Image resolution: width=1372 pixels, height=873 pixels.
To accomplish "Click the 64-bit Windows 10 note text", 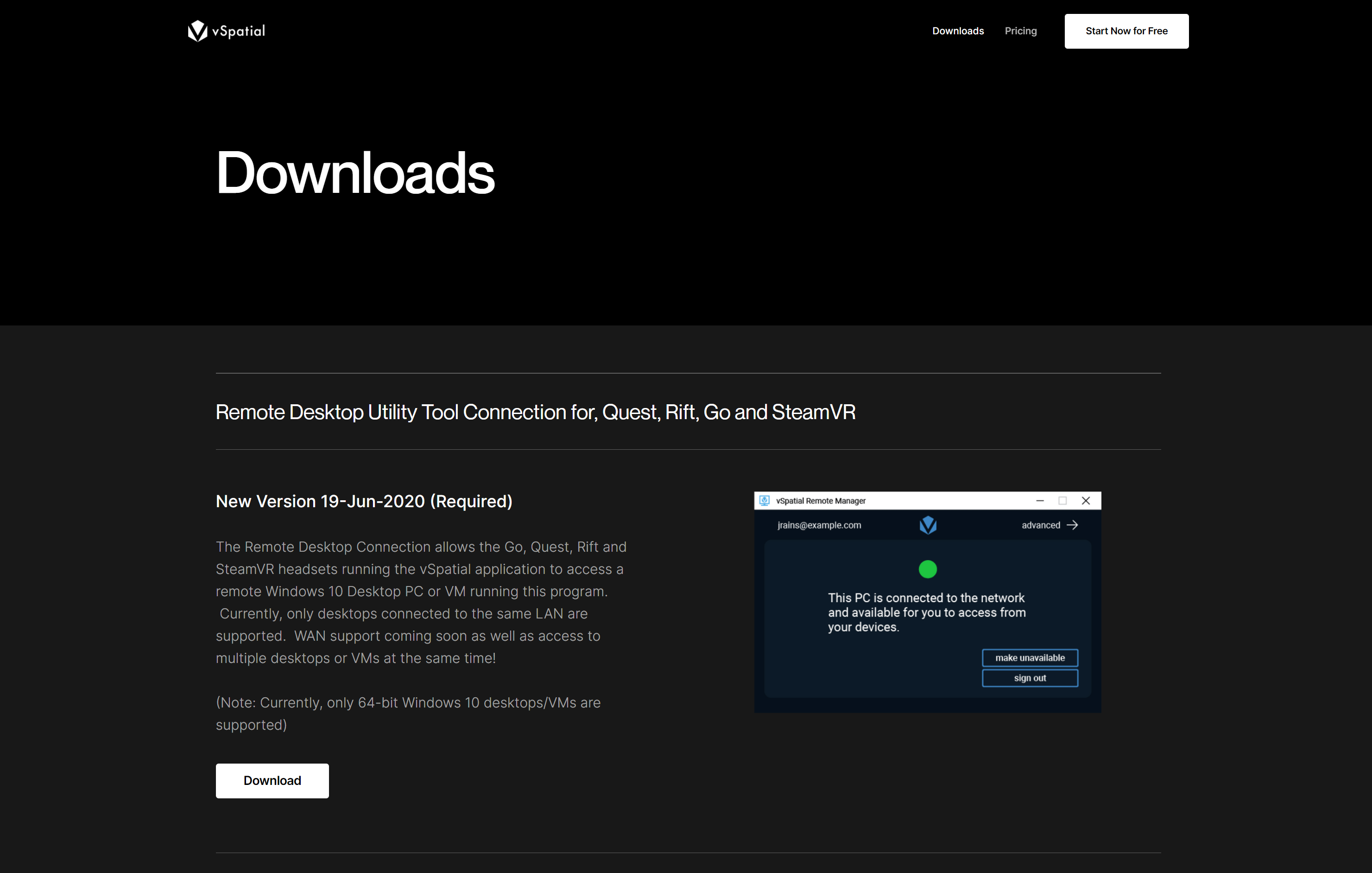I will [408, 714].
